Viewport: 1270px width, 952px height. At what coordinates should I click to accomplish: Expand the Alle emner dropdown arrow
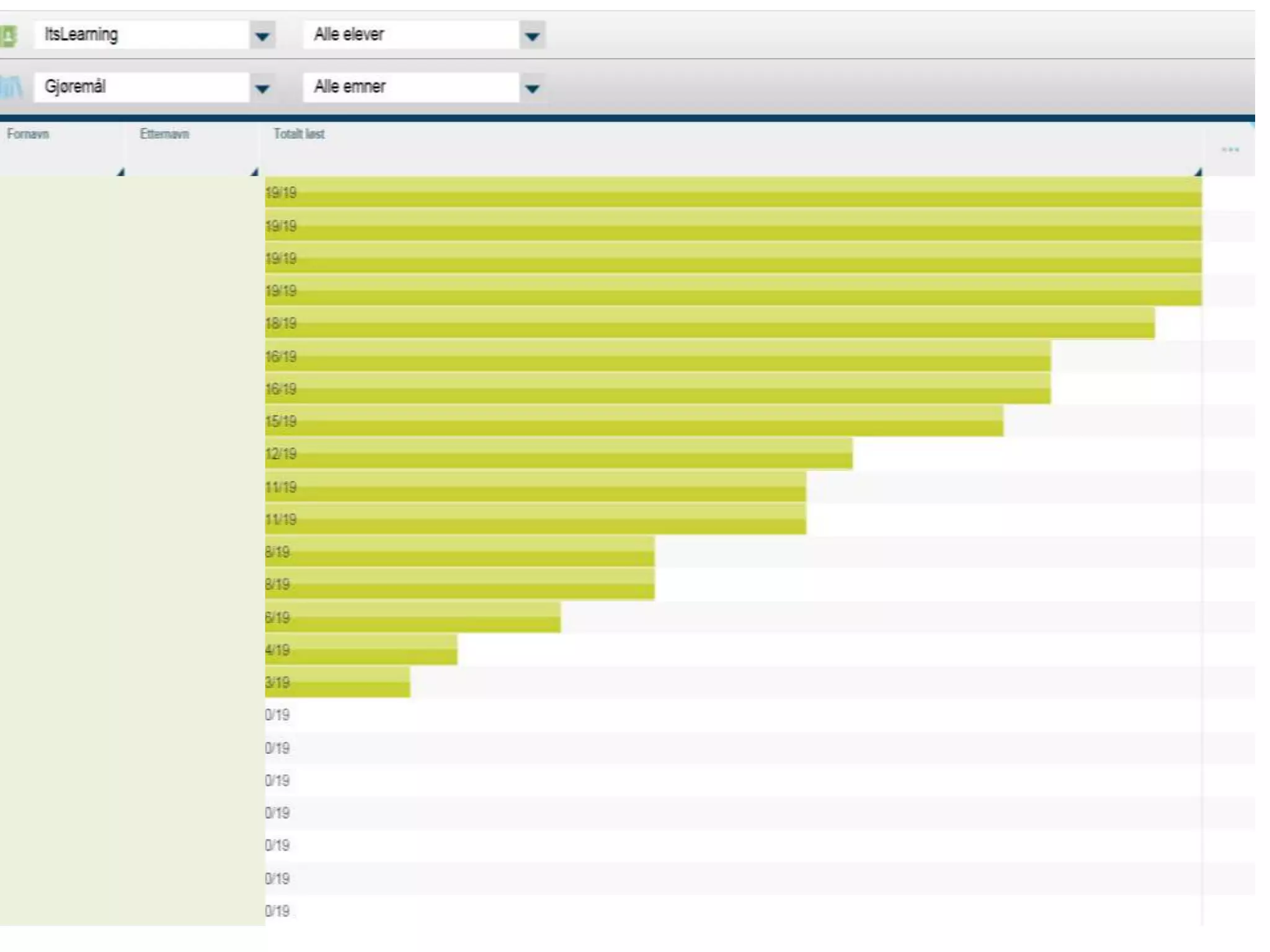click(x=532, y=89)
